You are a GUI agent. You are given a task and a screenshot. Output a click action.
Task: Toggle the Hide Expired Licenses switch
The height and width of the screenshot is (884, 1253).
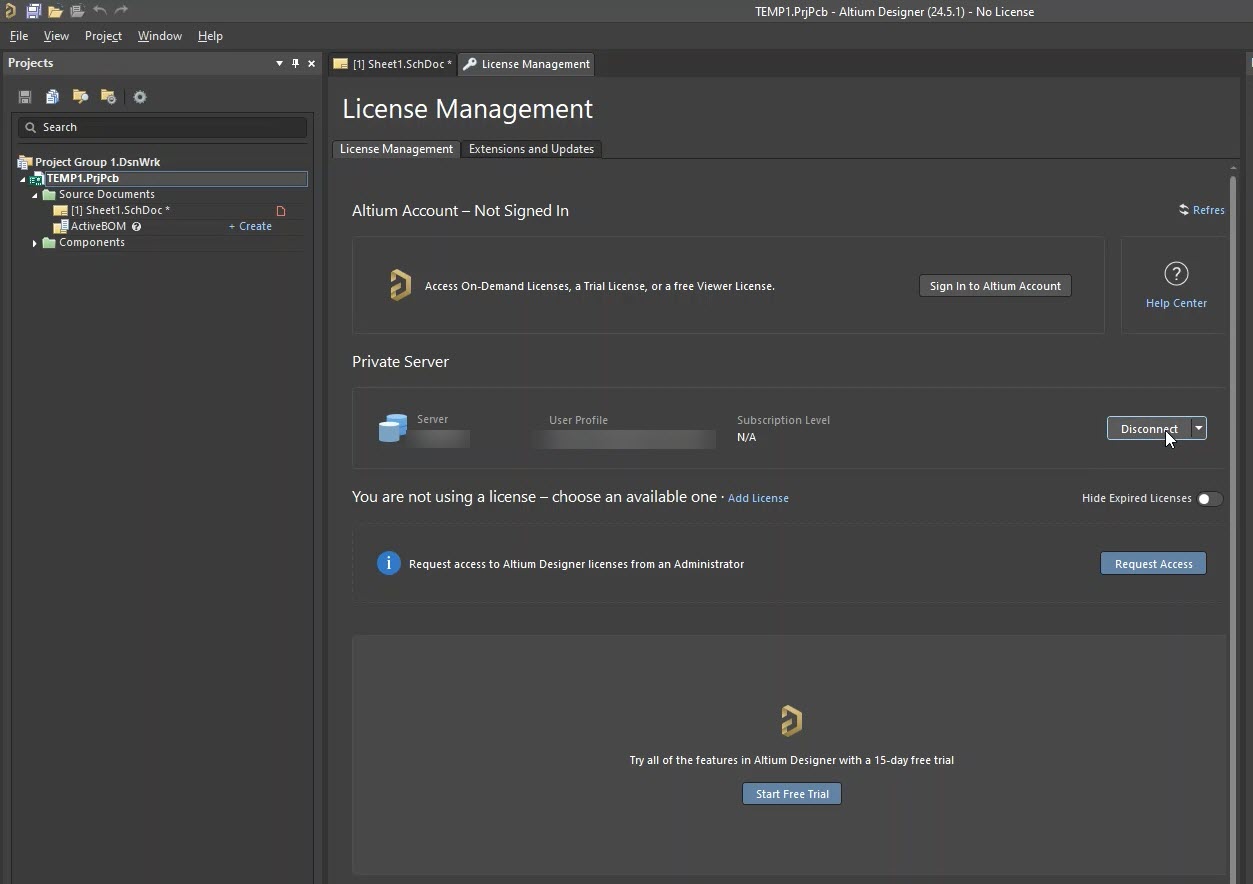click(1209, 498)
